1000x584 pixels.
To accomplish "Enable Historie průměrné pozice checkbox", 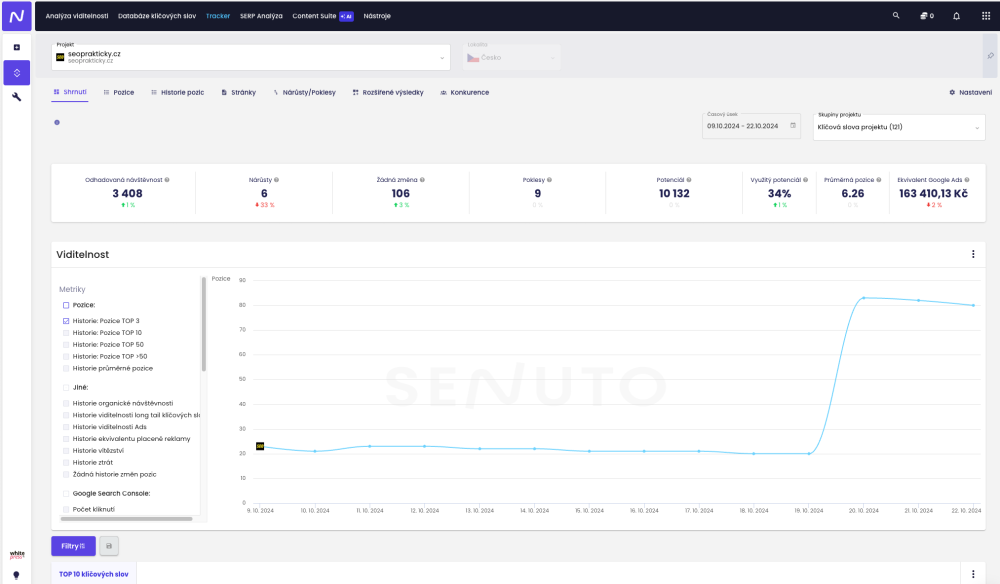I will [66, 369].
